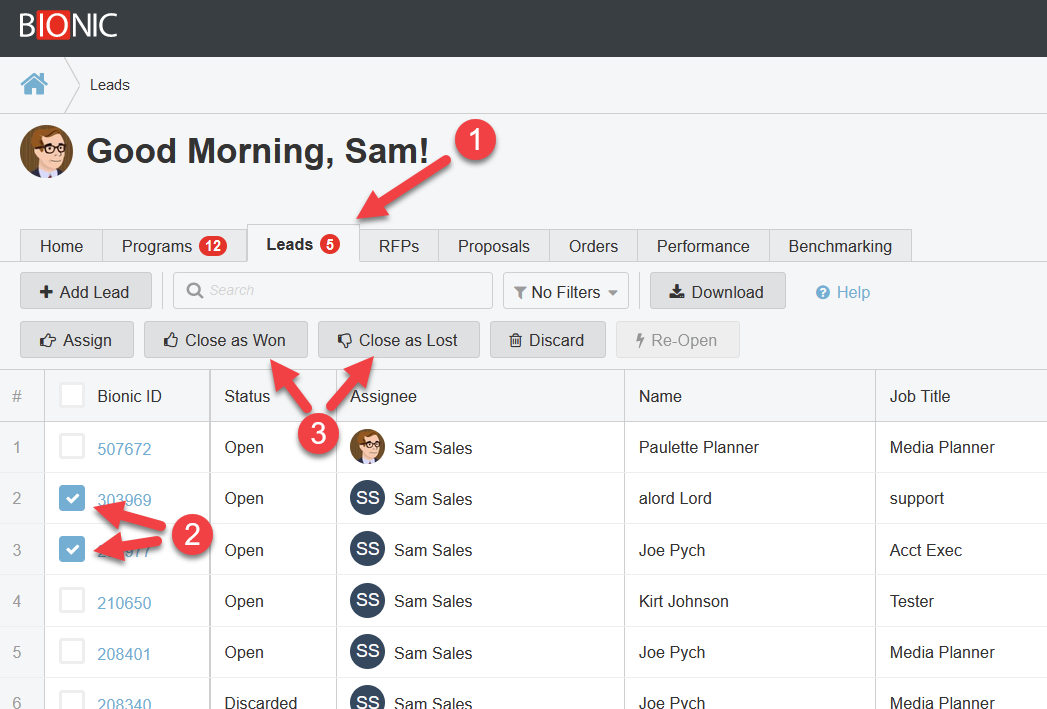The height and width of the screenshot is (709, 1047).
Task: Click Sam Sales avatar in row 1
Action: [x=367, y=447]
